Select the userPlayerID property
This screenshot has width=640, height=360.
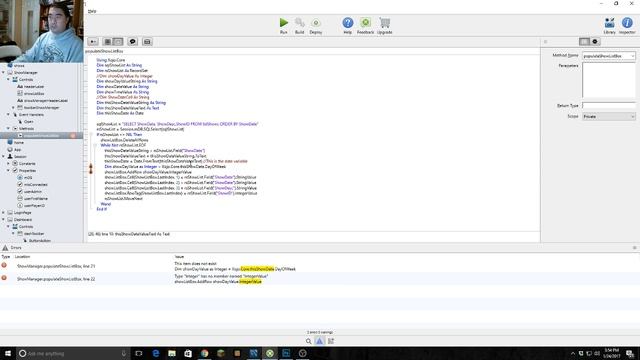(34, 205)
